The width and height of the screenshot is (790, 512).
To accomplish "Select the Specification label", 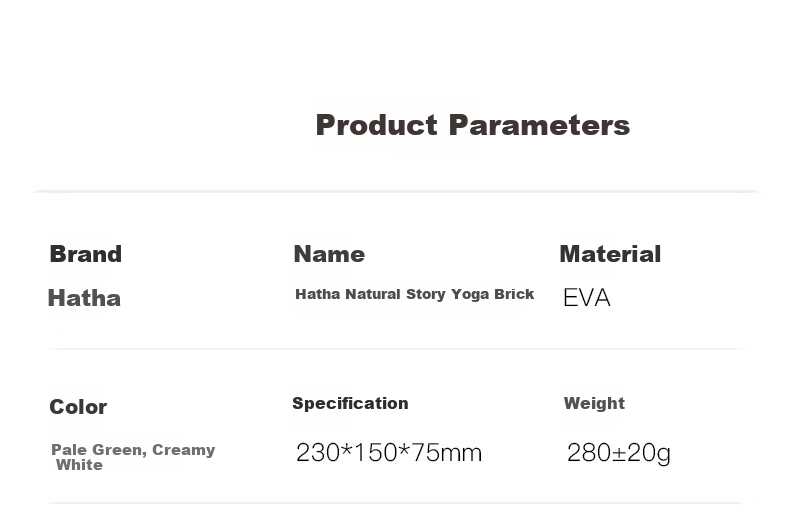I will (x=350, y=403).
